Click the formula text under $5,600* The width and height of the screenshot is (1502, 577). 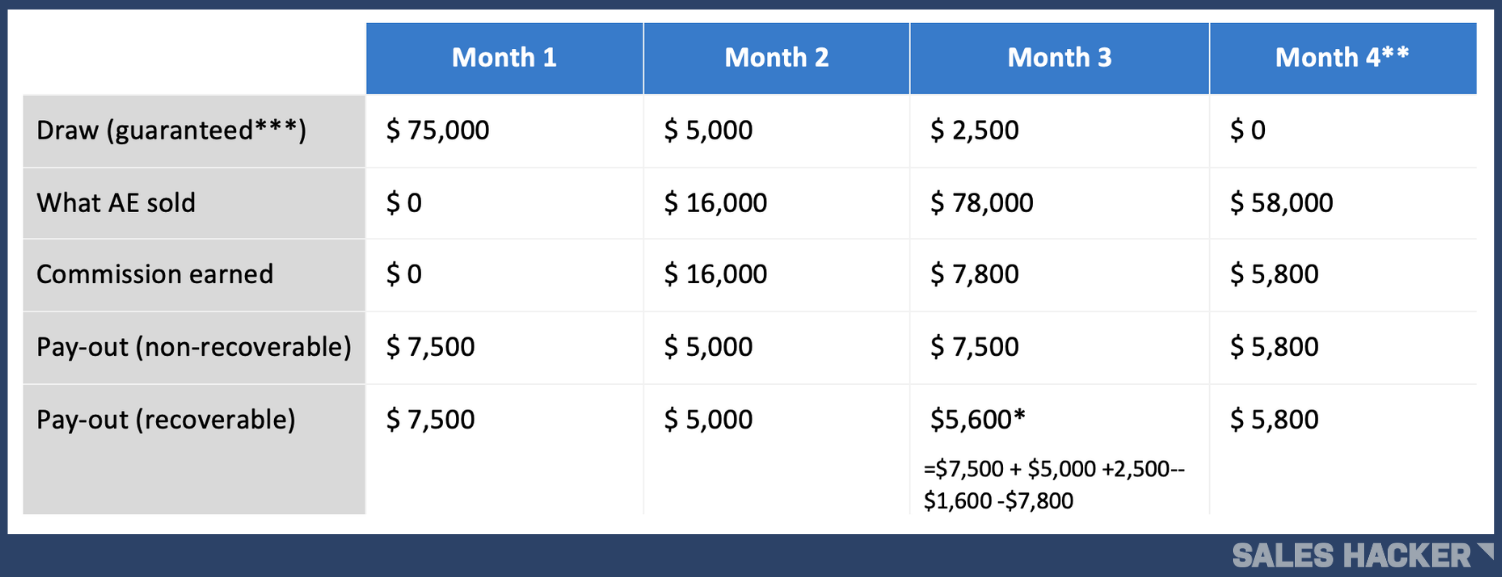tap(1054, 485)
